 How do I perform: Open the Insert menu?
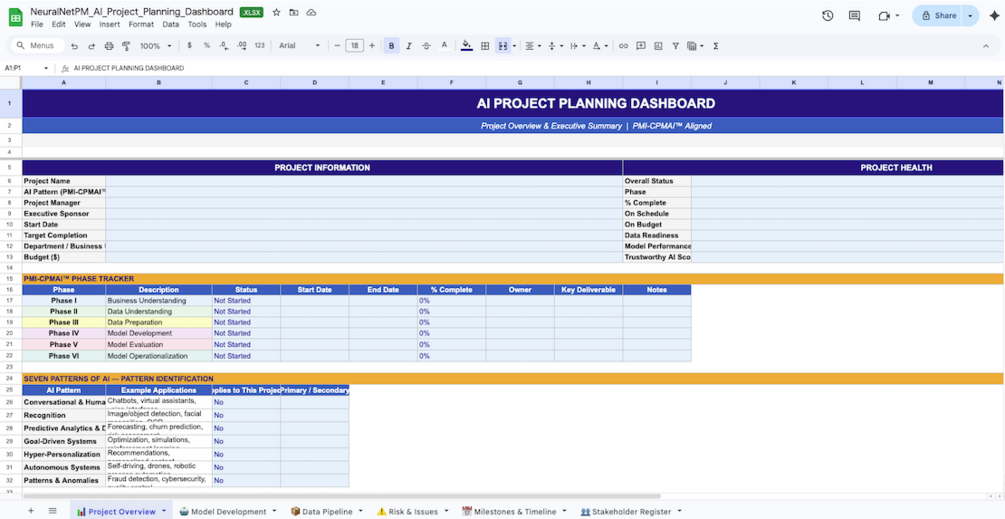[110, 24]
